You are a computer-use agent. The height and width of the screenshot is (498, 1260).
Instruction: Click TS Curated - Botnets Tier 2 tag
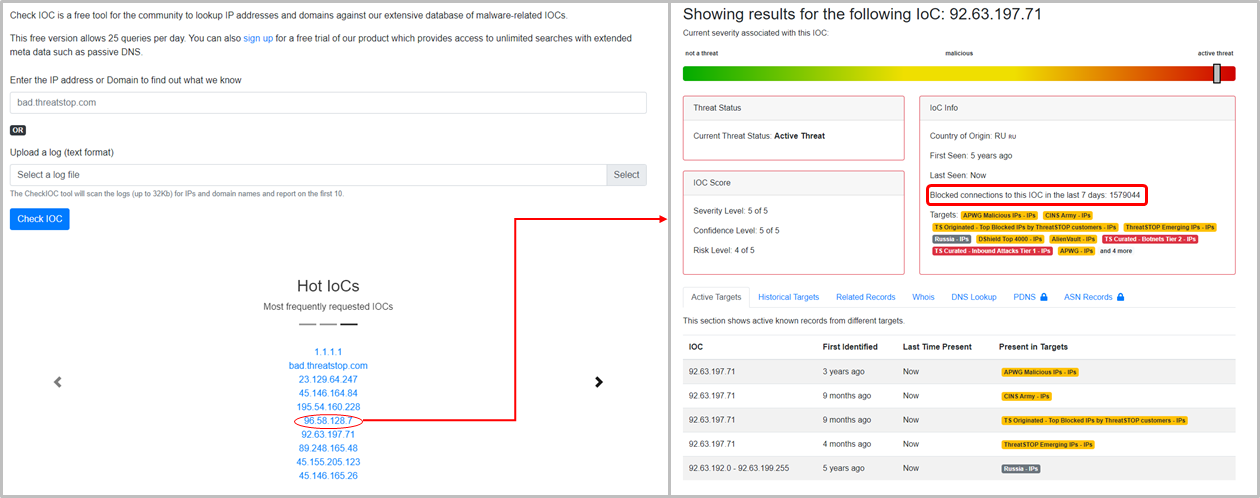1150,239
